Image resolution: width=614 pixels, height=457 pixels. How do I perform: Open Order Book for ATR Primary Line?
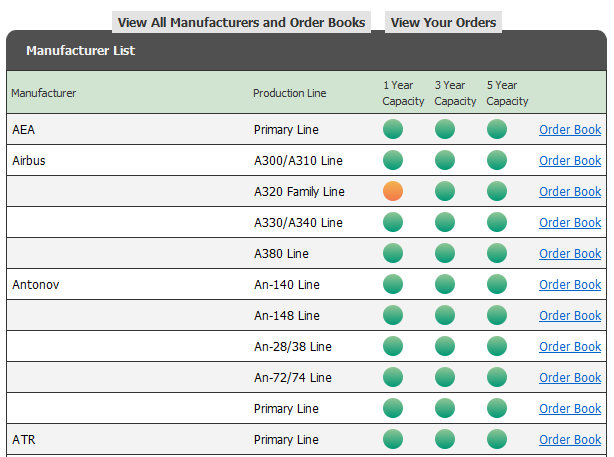(570, 439)
